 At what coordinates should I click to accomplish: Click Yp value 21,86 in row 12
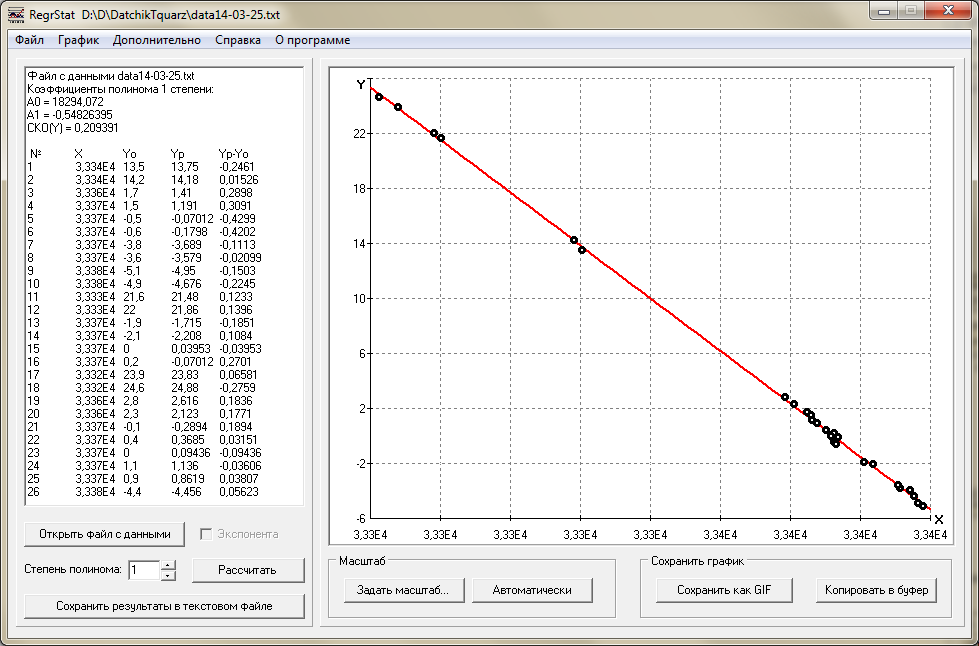185,310
